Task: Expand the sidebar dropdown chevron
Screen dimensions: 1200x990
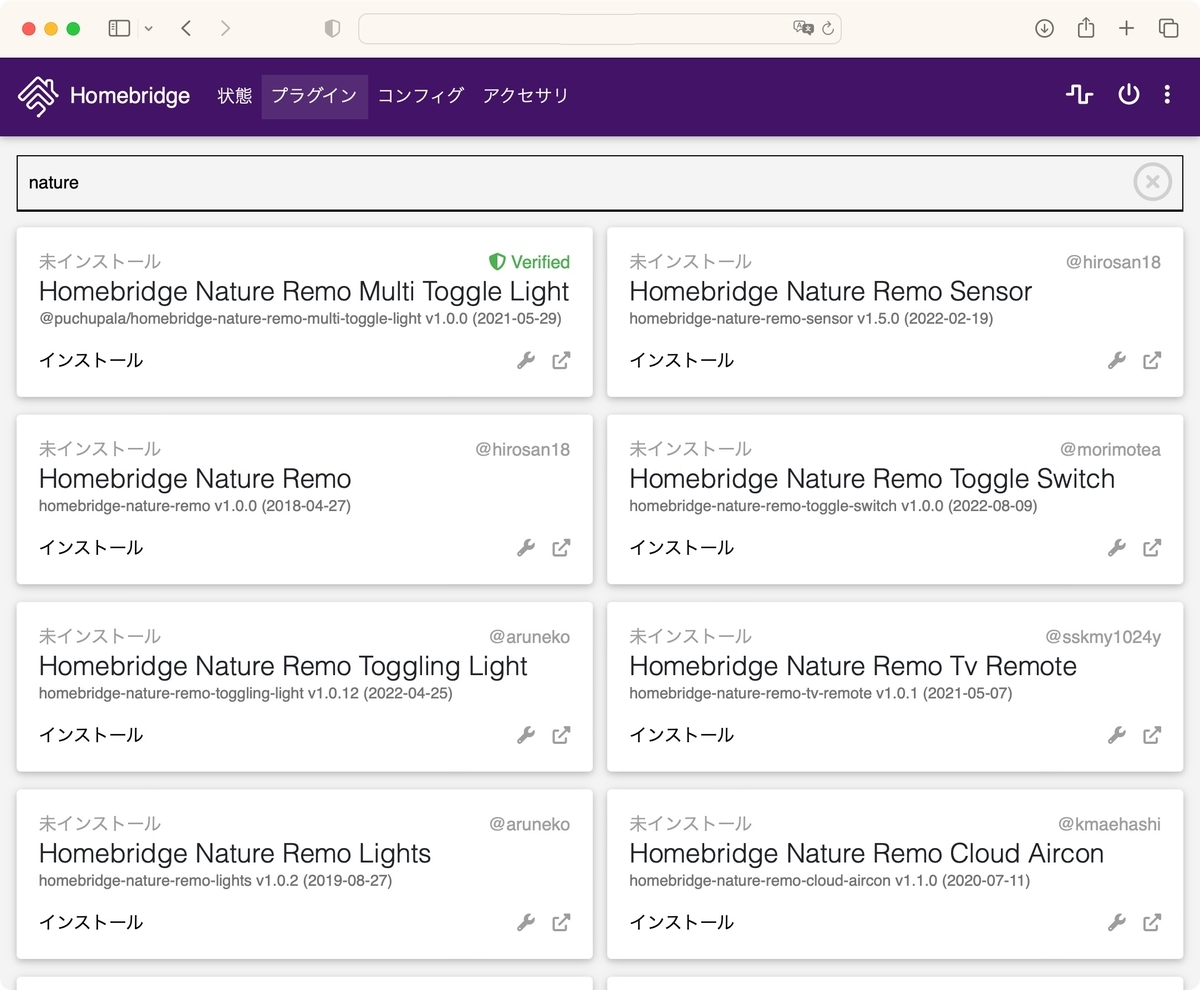Action: (149, 29)
